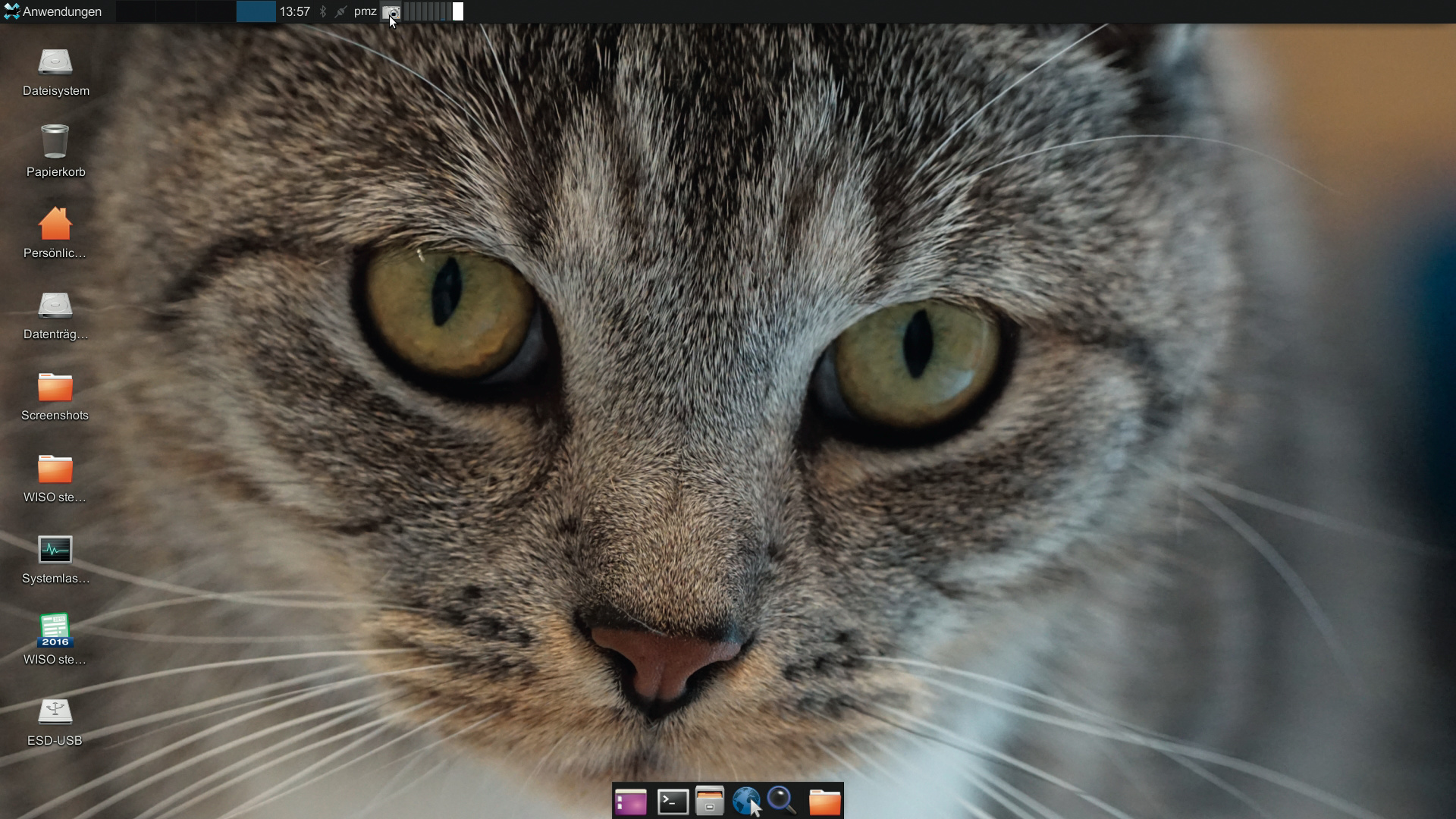This screenshot has height=819, width=1456.
Task: Select the Screenshots folder on desktop
Action: (55, 388)
